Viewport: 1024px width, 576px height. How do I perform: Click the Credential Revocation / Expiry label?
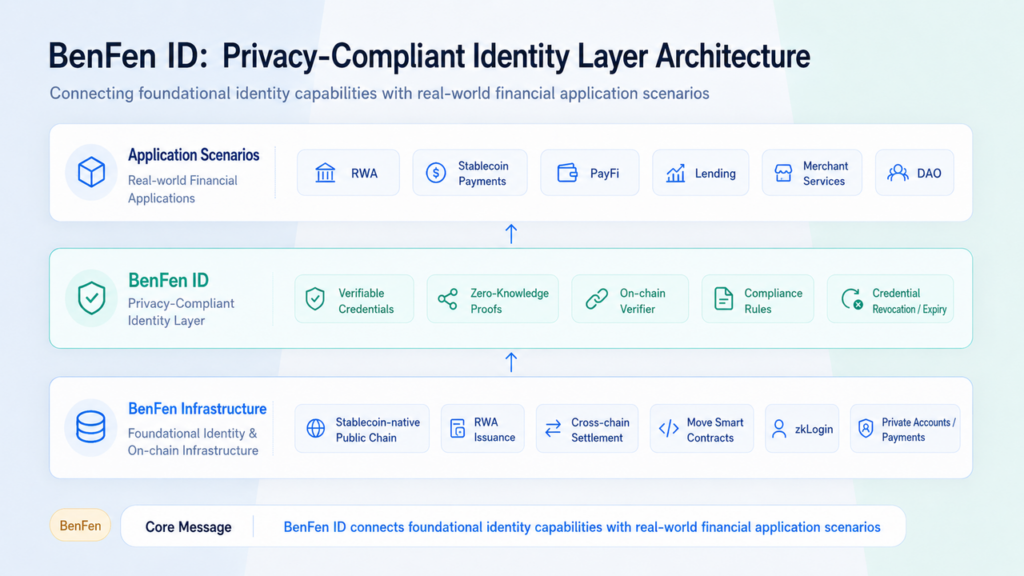click(x=909, y=301)
